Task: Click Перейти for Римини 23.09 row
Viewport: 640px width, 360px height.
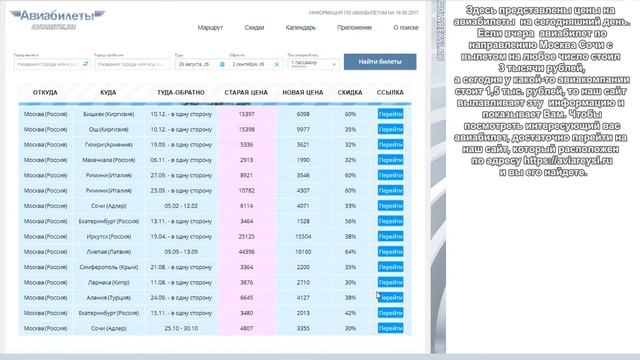Action: (391, 191)
